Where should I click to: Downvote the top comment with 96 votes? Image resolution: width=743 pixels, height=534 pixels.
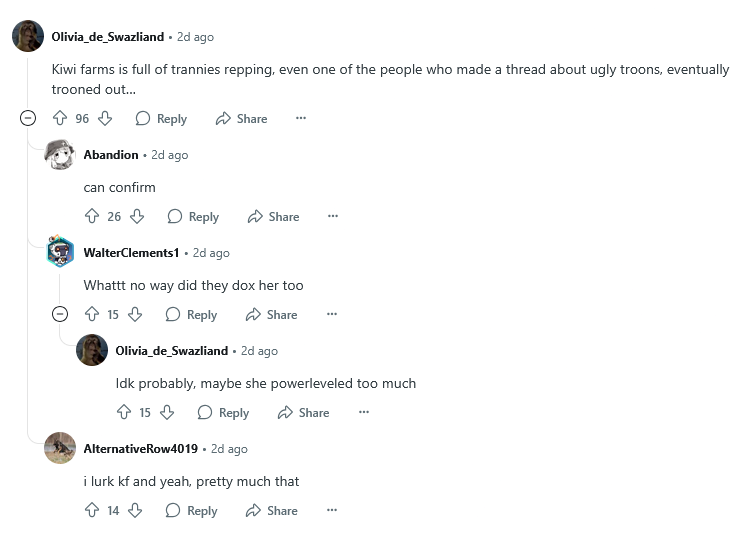click(x=105, y=118)
